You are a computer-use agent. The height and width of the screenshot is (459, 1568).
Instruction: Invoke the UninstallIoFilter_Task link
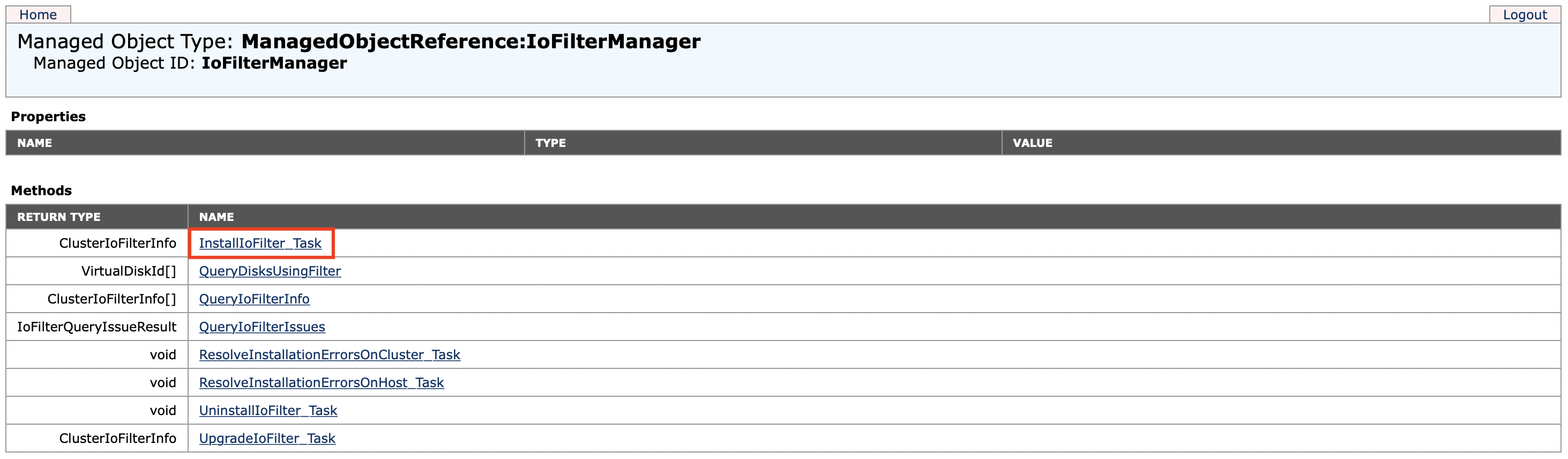click(x=268, y=411)
